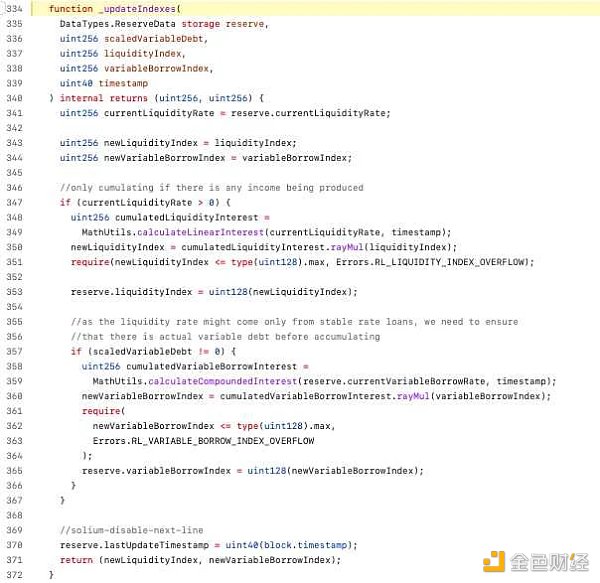The height and width of the screenshot is (583, 600).
Task: Click line number 372 in gutter
Action: [x=14, y=575]
